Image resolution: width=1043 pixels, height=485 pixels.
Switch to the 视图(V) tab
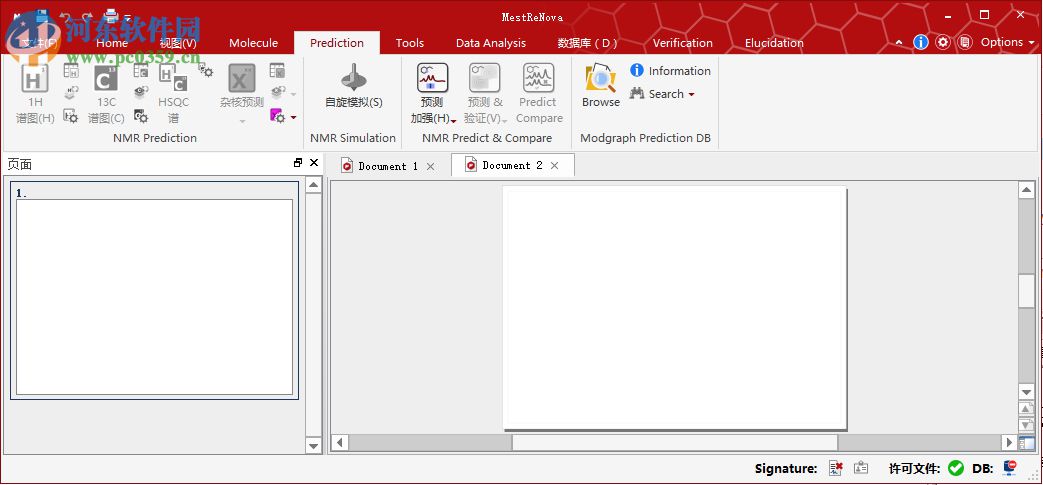pos(178,43)
